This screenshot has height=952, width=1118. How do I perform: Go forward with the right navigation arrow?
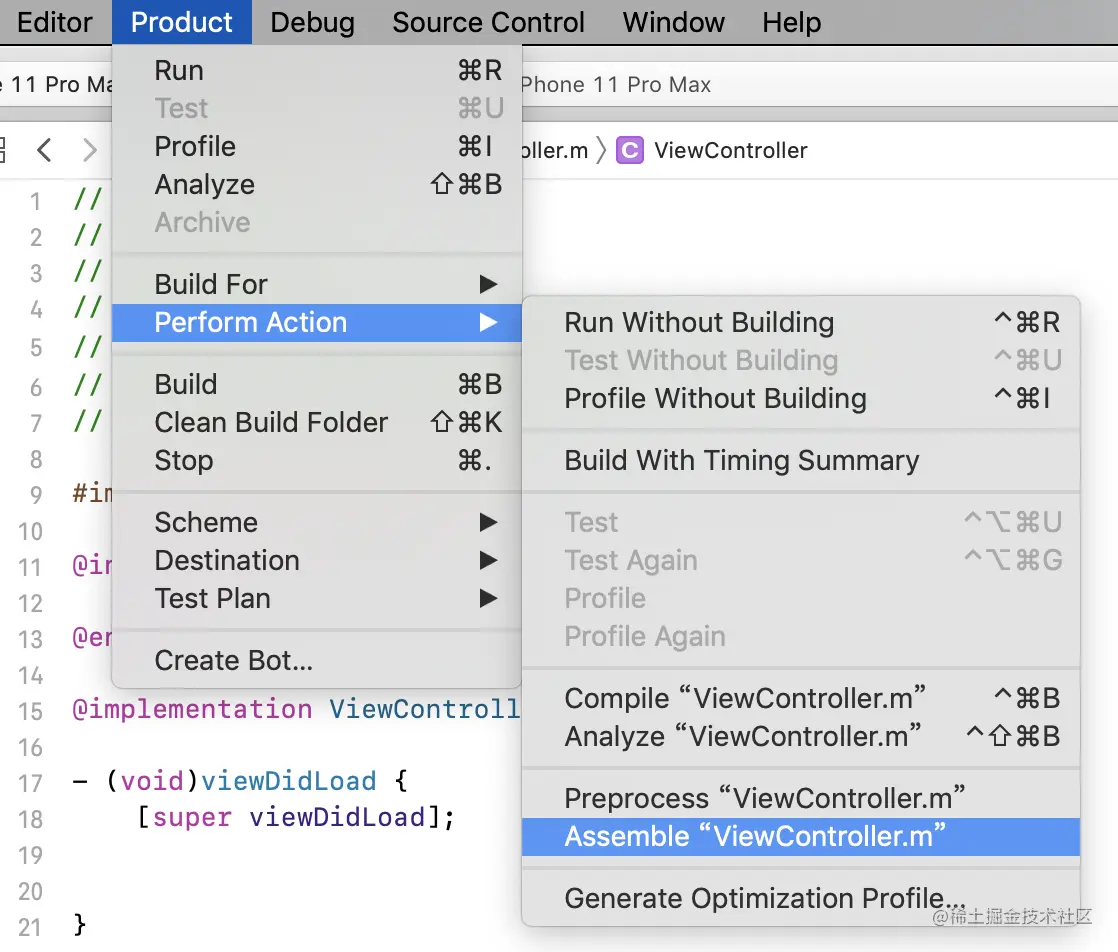click(90, 150)
